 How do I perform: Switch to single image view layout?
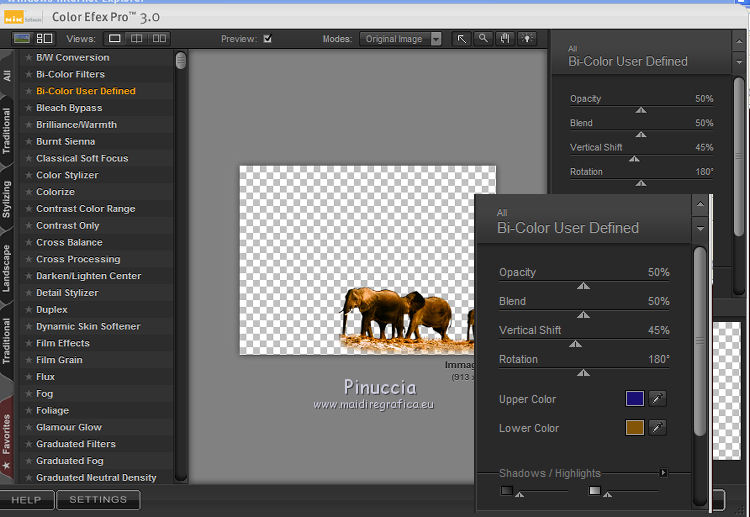(x=115, y=39)
